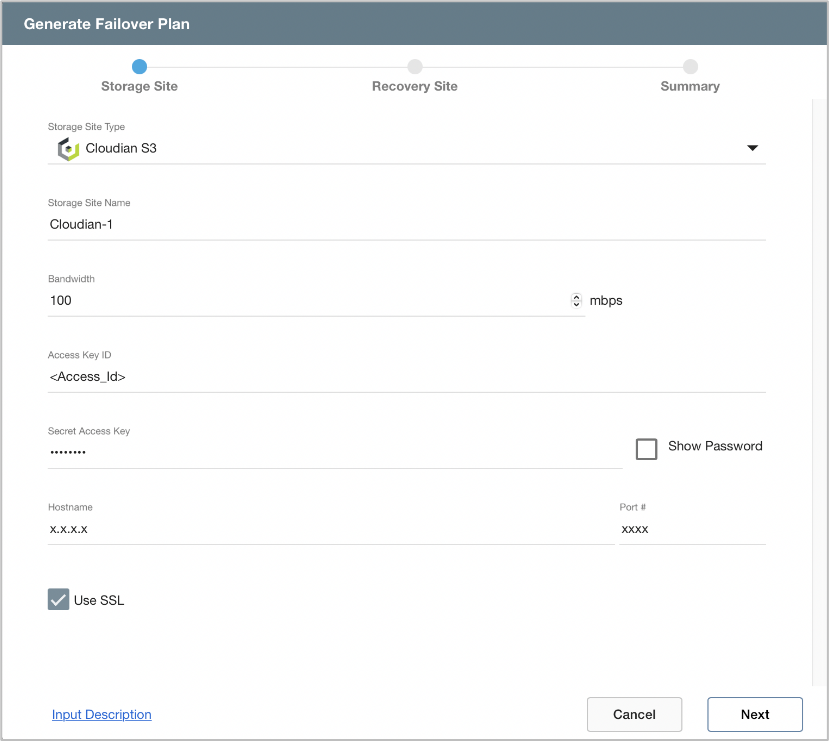Click into the Bandwidth value field
Viewport: 829px width, 741px height.
coord(305,301)
